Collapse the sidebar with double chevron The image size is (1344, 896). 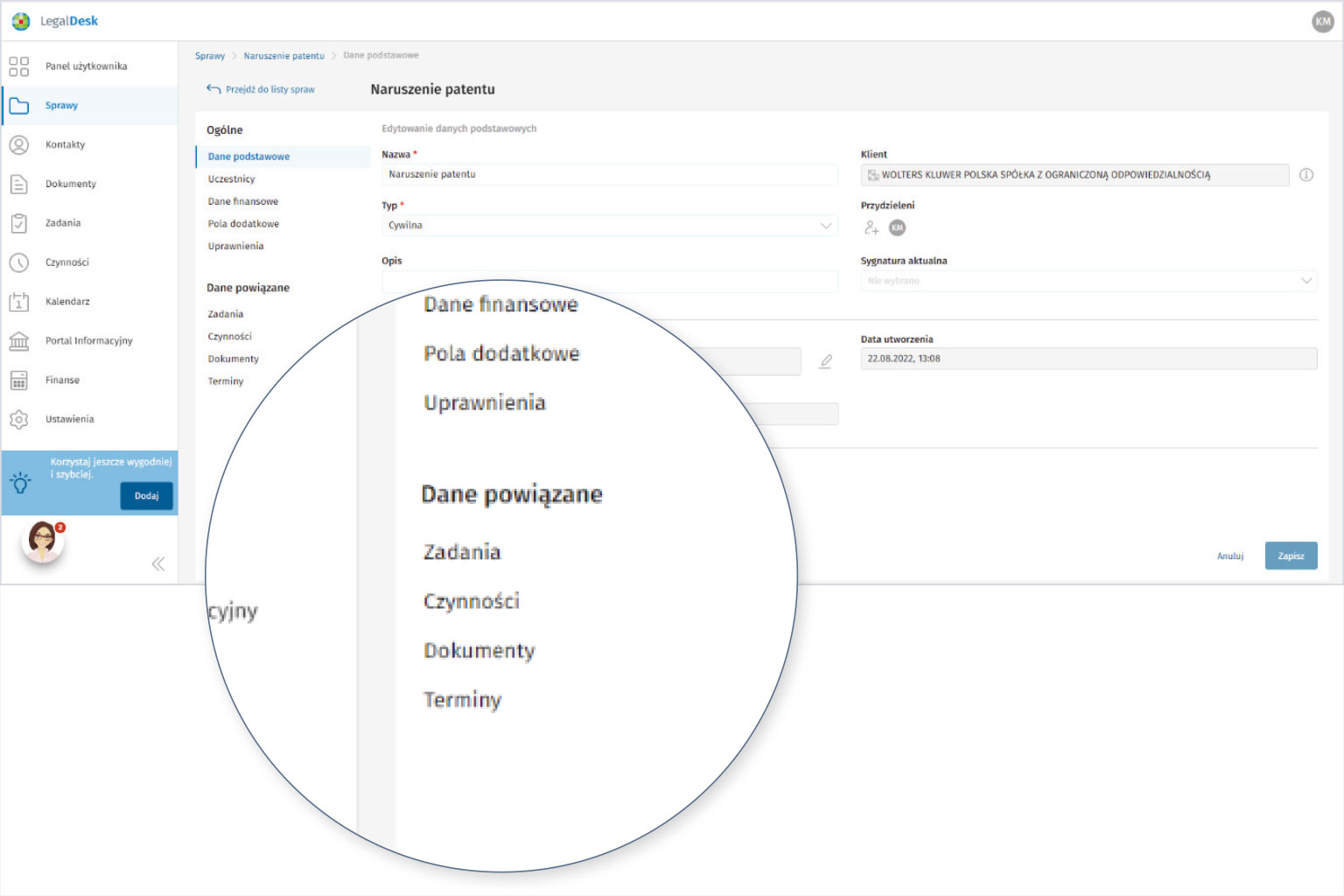(x=158, y=563)
